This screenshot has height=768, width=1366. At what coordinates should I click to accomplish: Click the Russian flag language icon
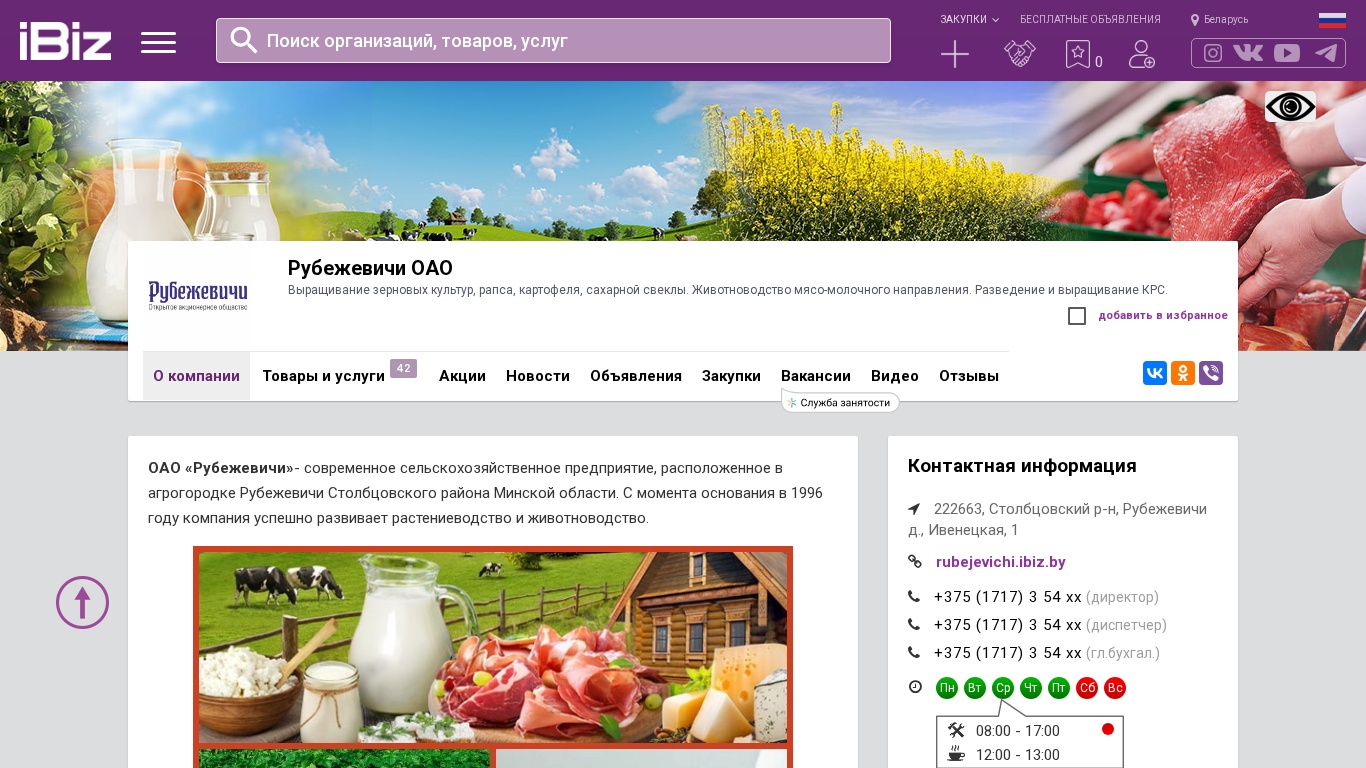1332,20
